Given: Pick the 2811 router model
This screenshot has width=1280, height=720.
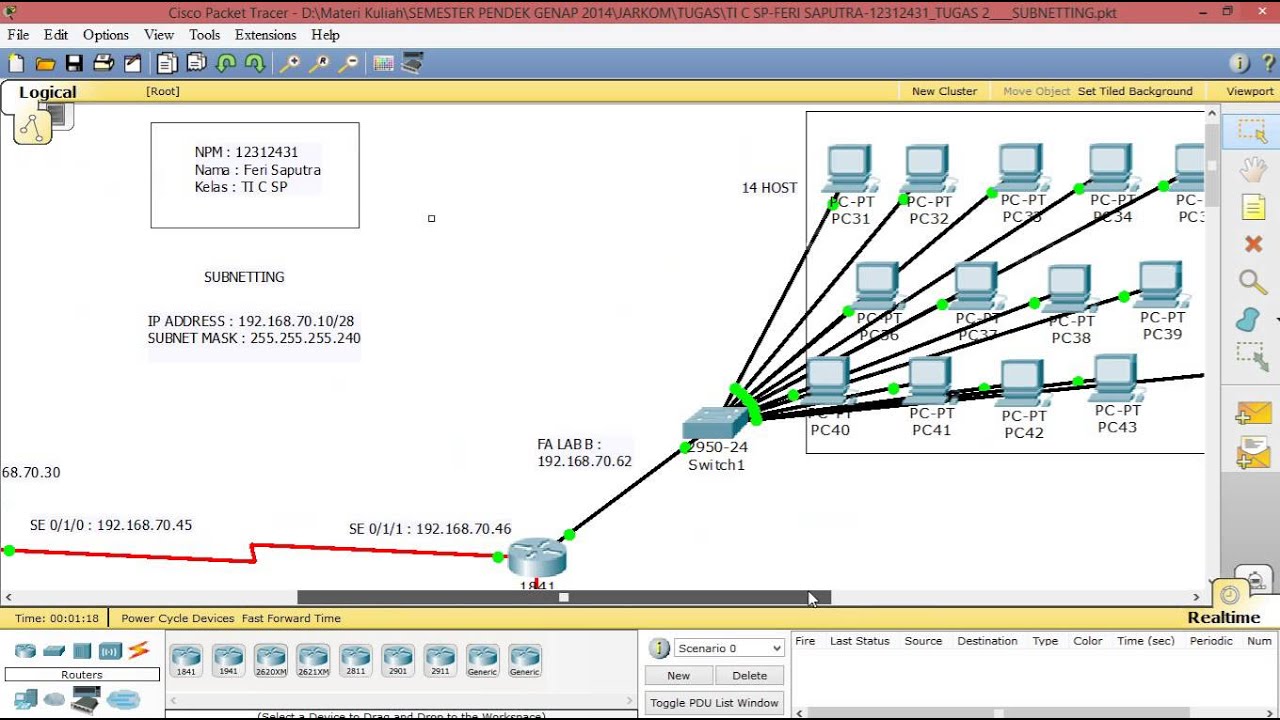Looking at the screenshot, I should point(355,661).
